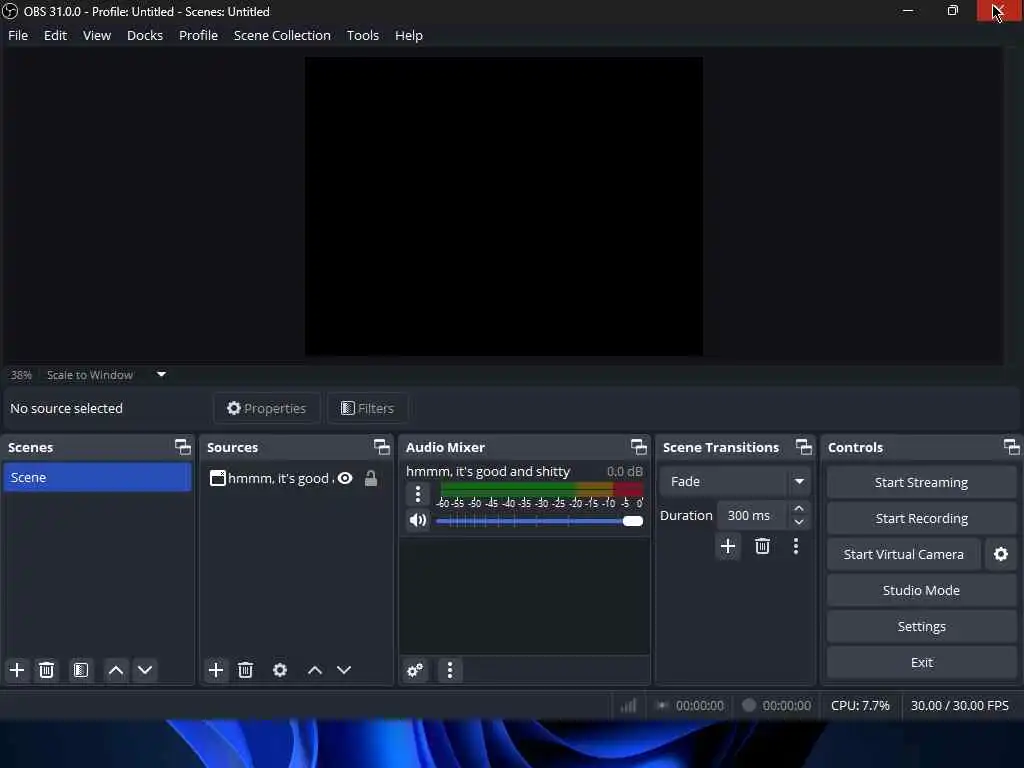Decrease transition duration with down arrow

[799, 522]
